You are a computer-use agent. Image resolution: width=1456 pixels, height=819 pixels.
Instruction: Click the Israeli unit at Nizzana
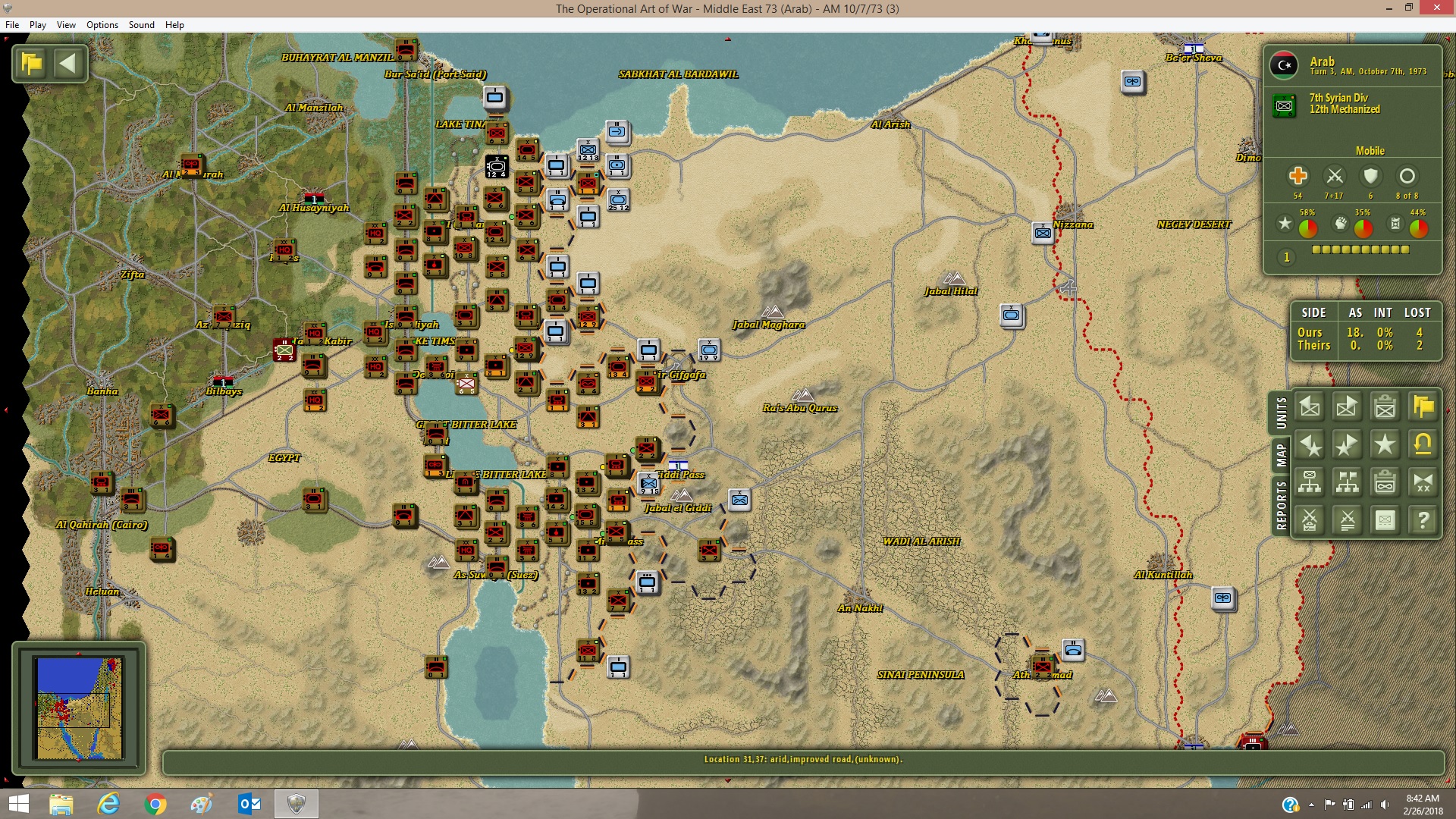click(1043, 233)
